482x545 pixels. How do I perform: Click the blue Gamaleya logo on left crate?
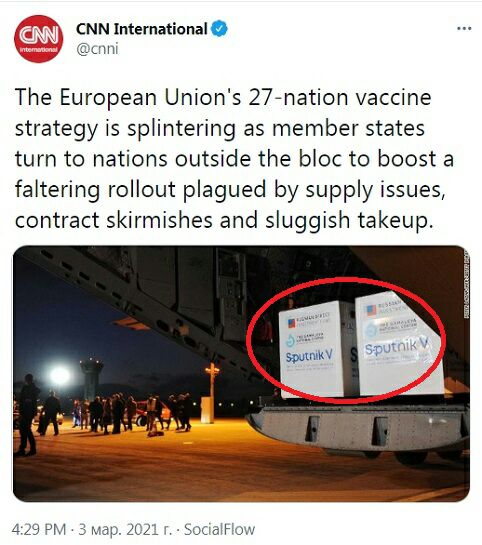pyautogui.click(x=291, y=340)
